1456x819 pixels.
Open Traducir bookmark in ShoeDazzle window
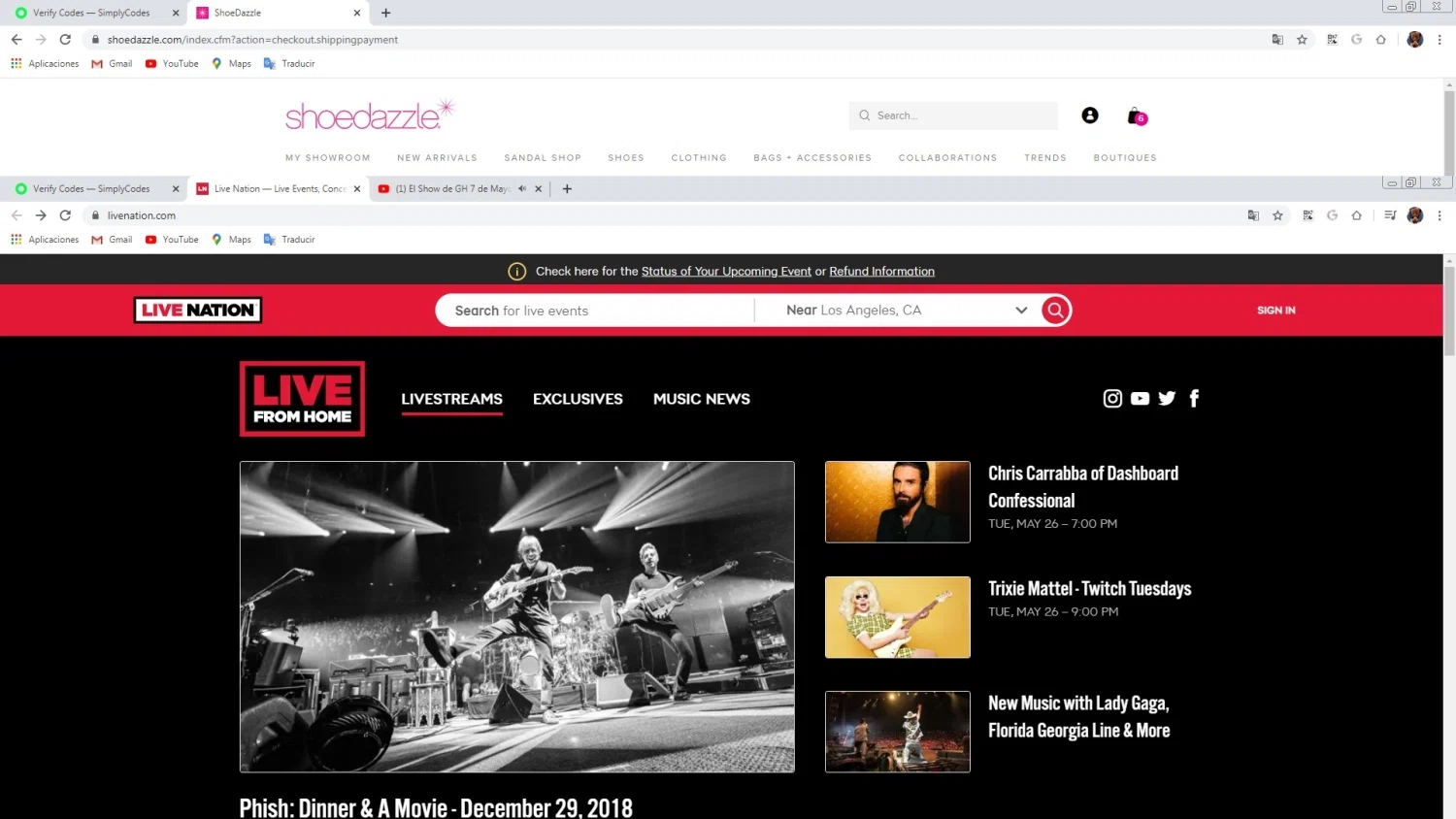click(x=289, y=64)
